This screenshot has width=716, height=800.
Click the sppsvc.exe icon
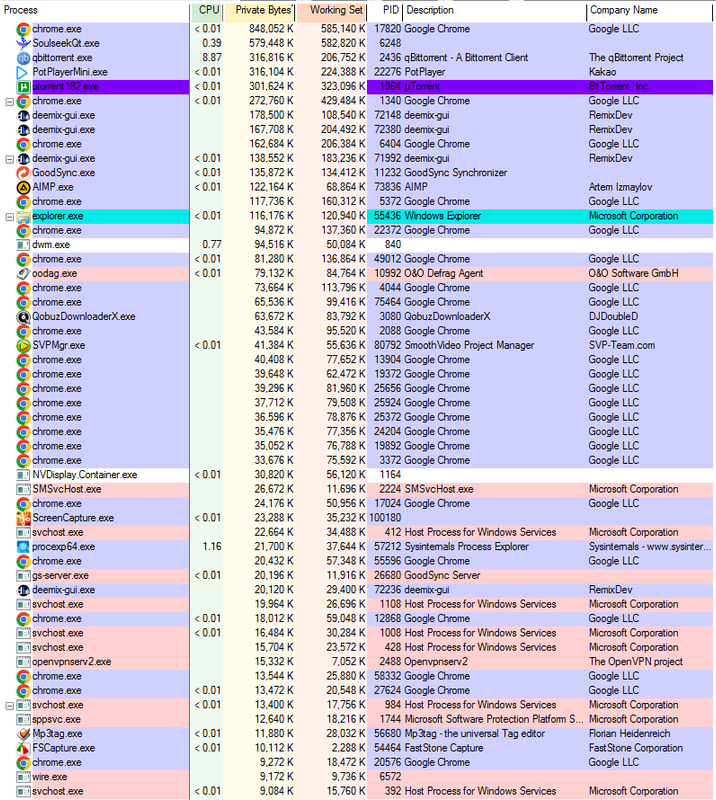pyautogui.click(x=23, y=719)
